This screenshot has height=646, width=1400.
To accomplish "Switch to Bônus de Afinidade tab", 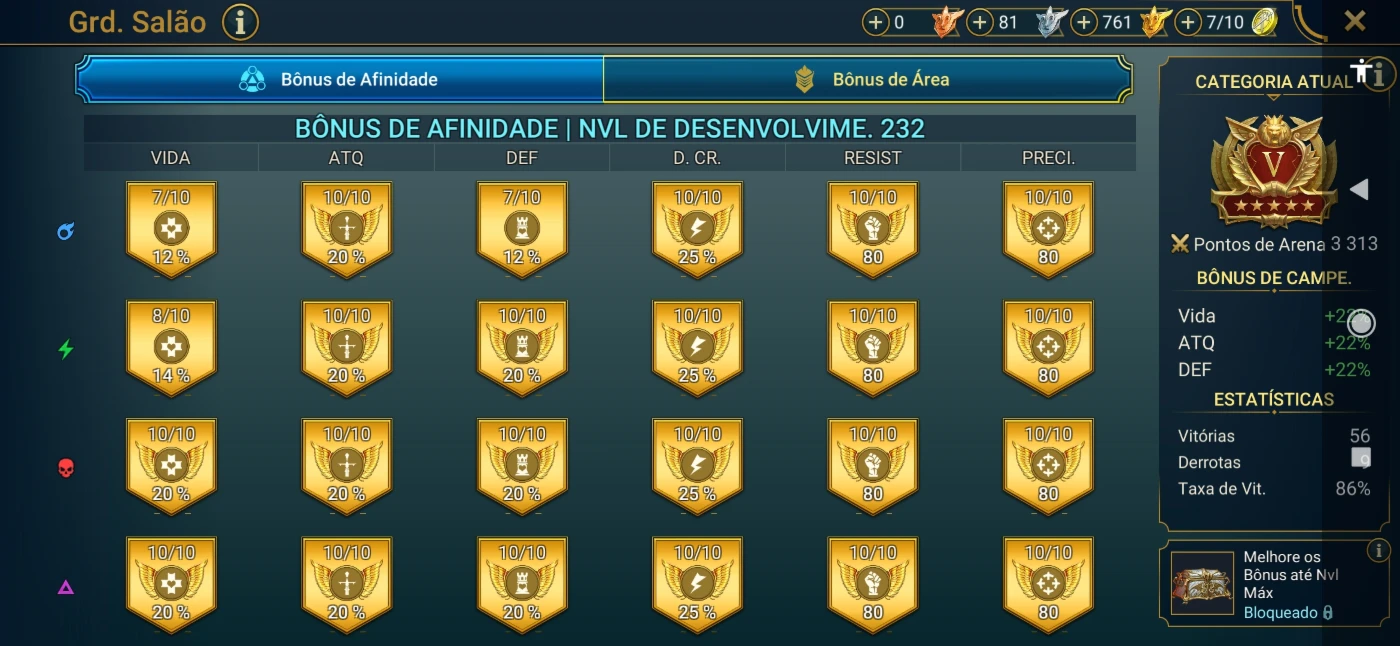I will [340, 79].
